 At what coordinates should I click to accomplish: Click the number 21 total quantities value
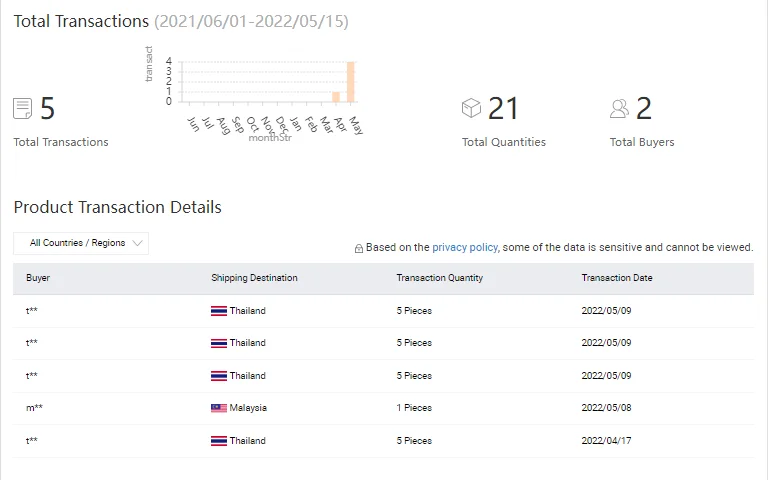[503, 108]
